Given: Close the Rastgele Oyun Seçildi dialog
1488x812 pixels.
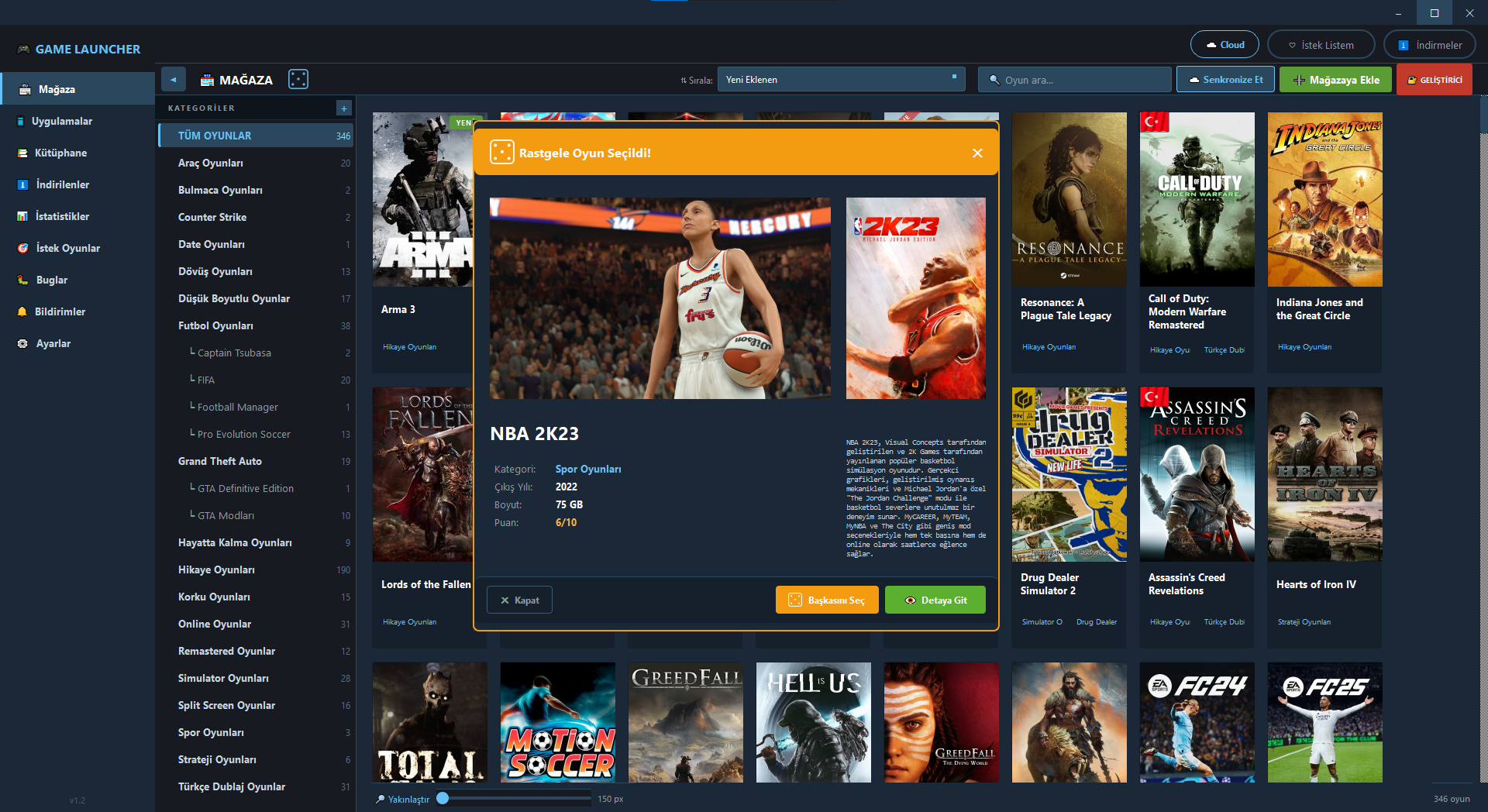Looking at the screenshot, I should point(977,153).
